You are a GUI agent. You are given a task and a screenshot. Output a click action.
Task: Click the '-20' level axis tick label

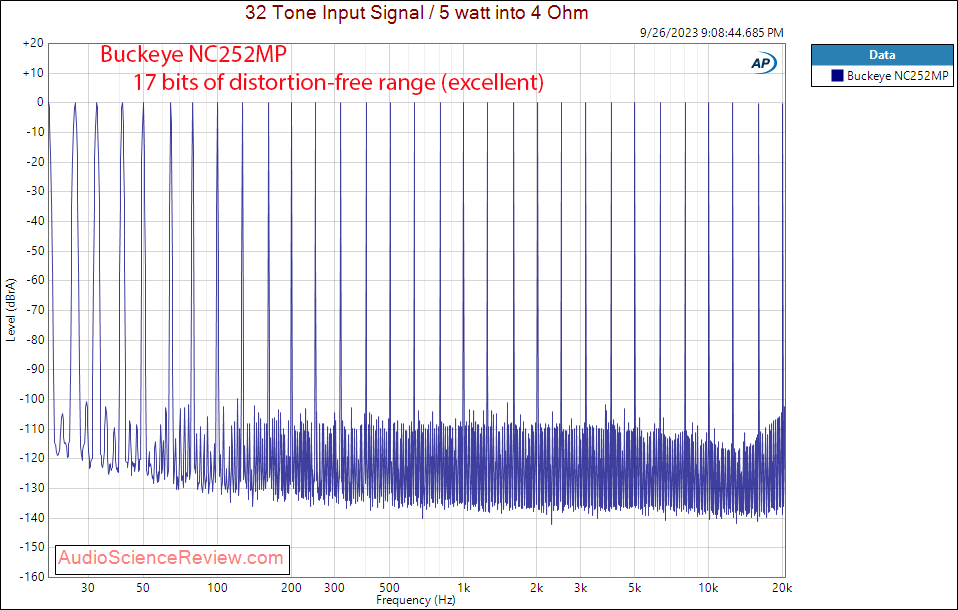34,162
